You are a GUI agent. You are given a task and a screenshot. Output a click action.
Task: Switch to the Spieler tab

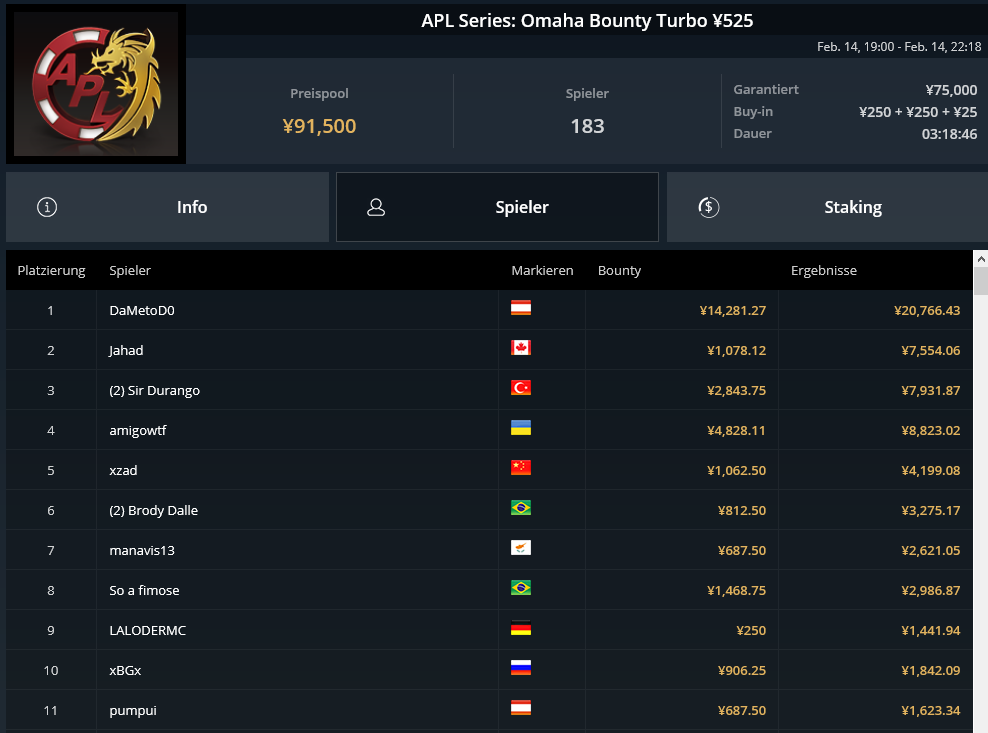coord(497,207)
